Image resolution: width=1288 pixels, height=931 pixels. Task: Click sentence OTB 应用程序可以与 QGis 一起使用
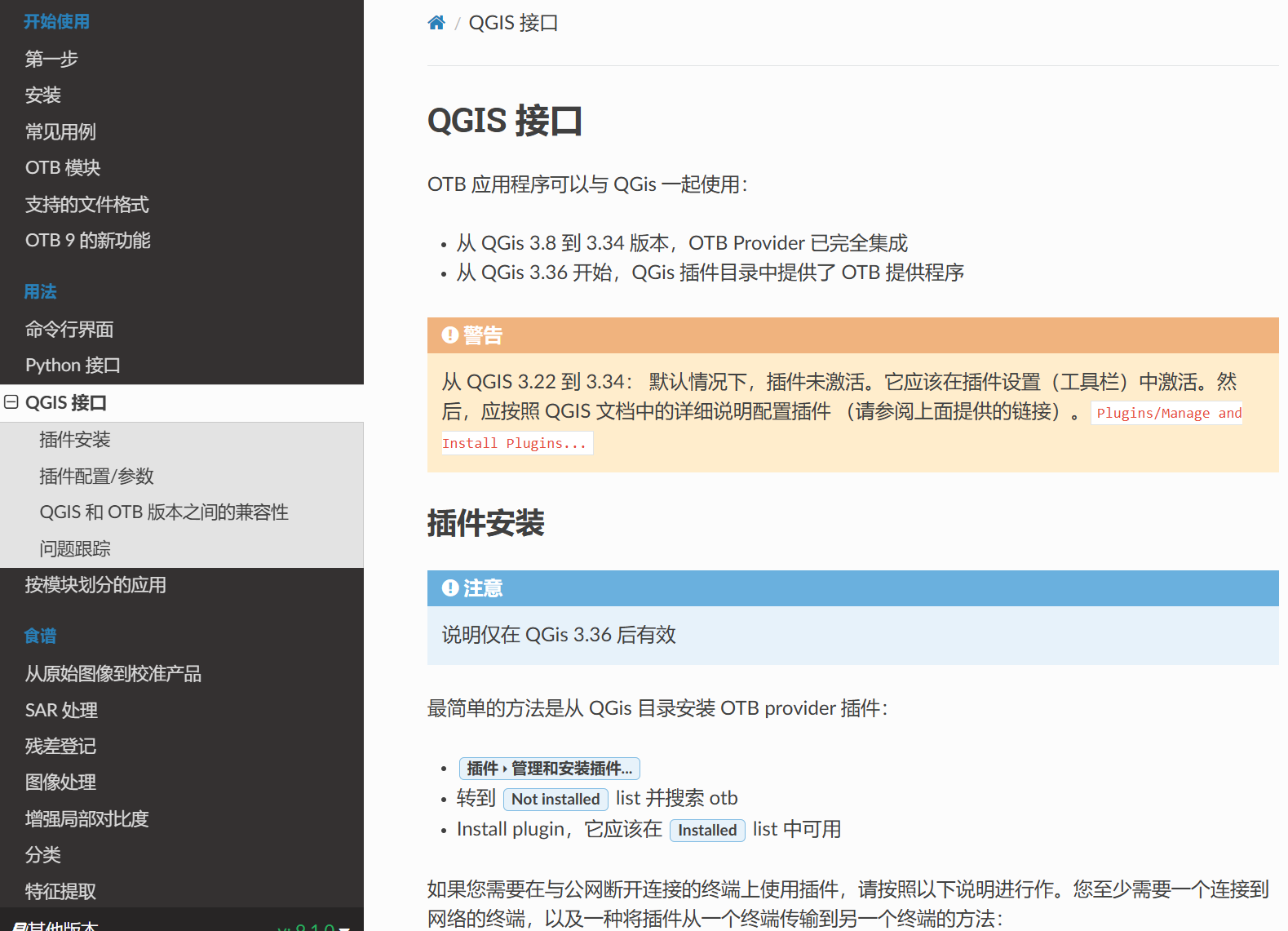[587, 184]
